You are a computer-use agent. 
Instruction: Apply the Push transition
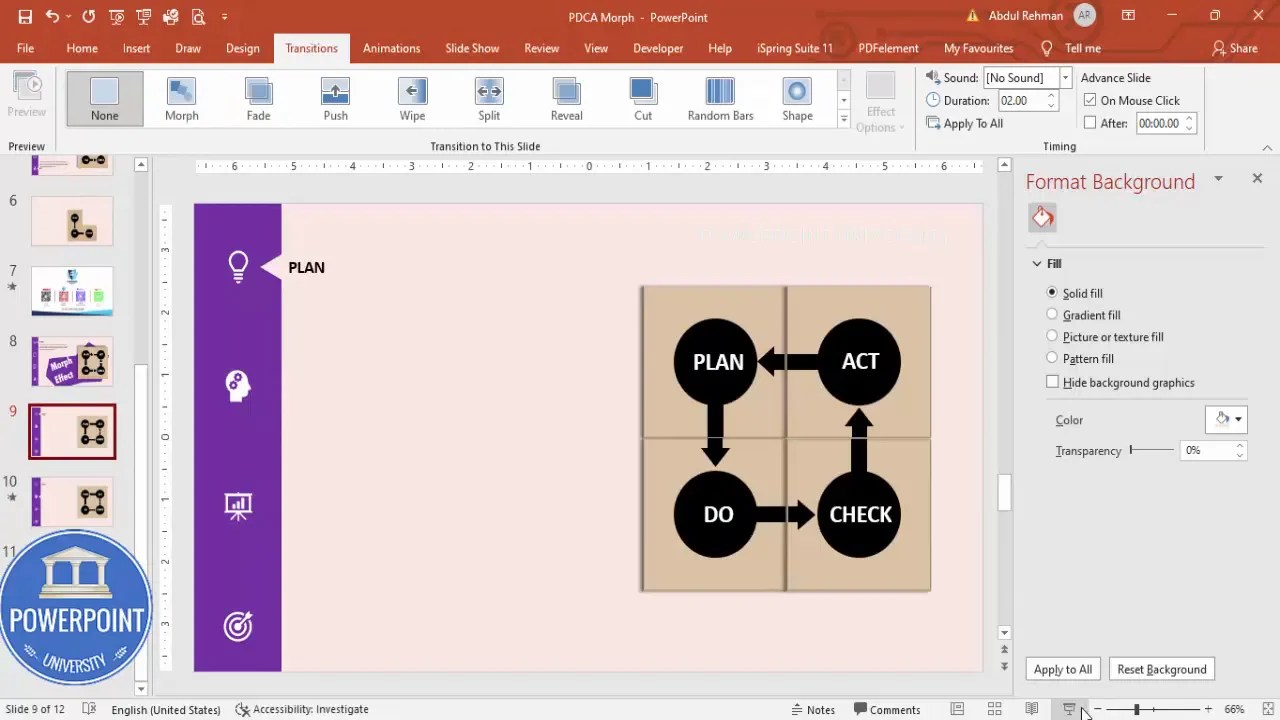(x=335, y=99)
